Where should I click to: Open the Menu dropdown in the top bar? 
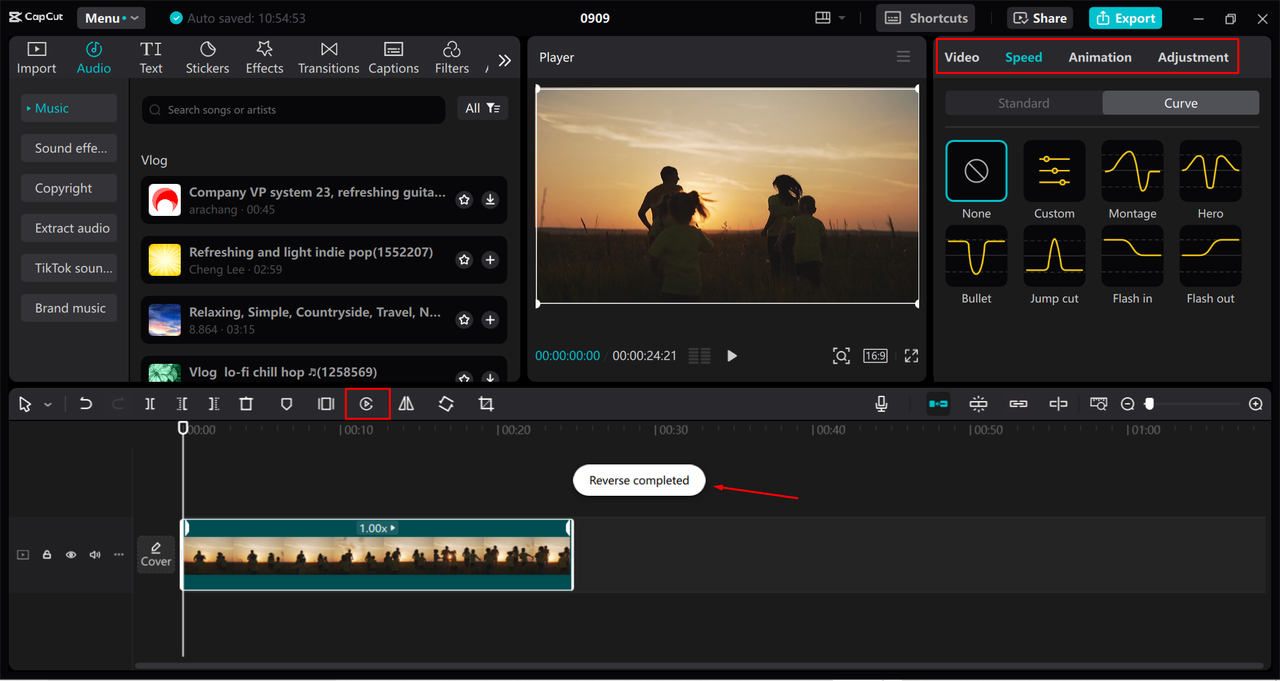click(x=110, y=17)
